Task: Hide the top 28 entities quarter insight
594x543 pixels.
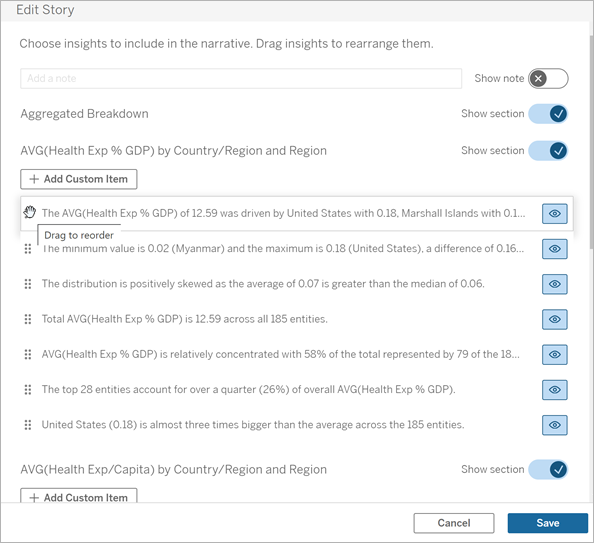Action: (555, 390)
